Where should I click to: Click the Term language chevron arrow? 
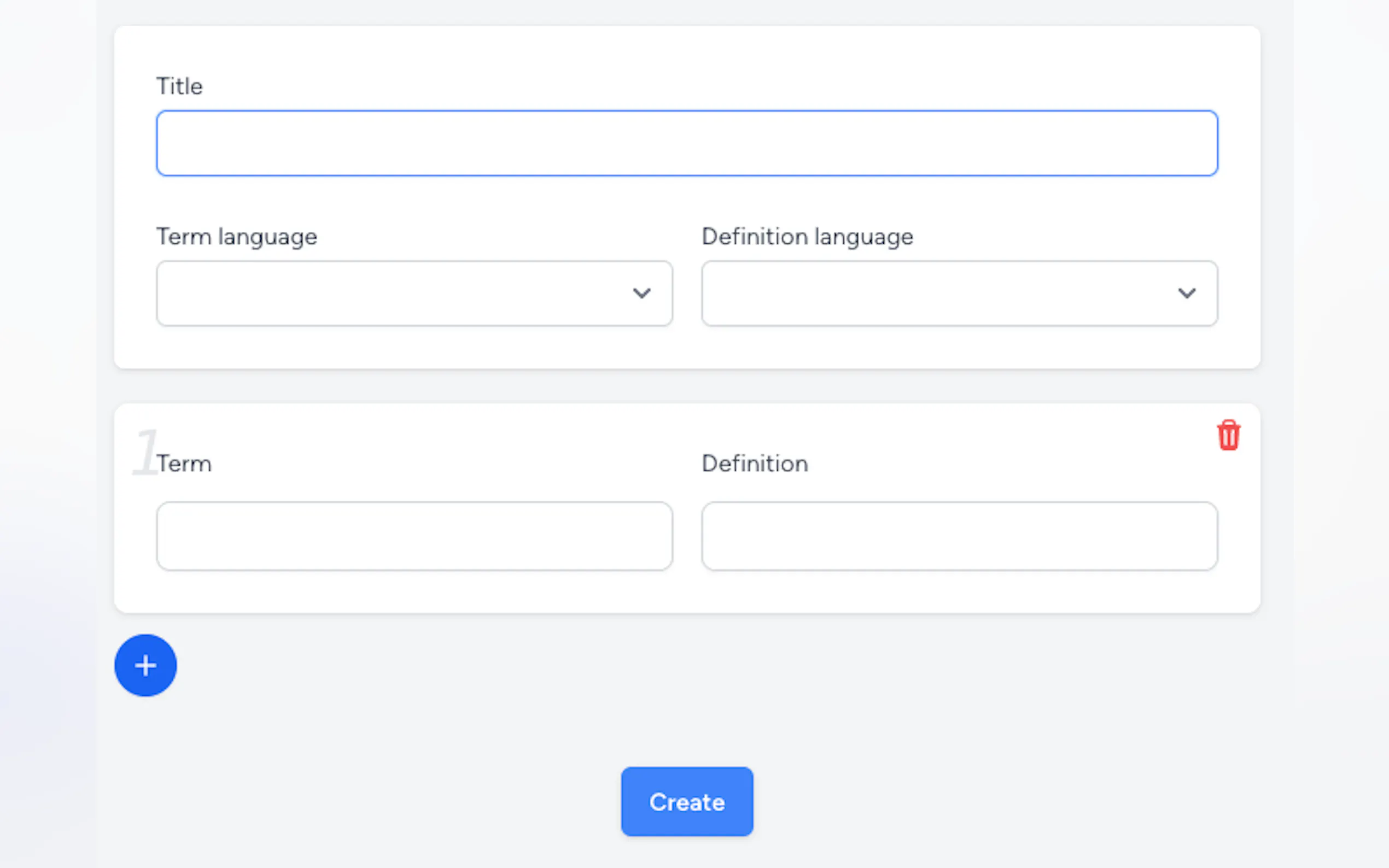tap(641, 294)
